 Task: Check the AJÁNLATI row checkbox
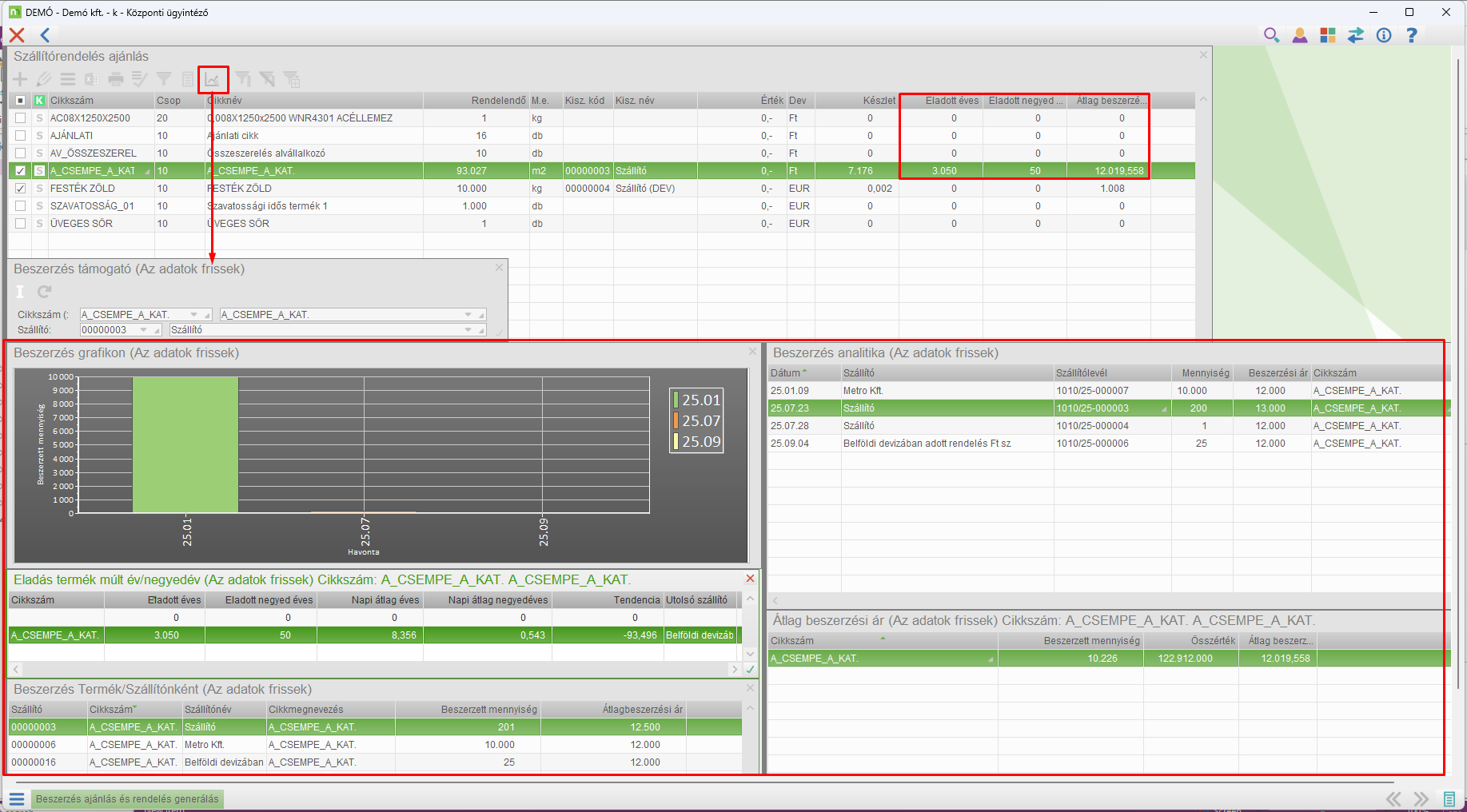pyautogui.click(x=21, y=136)
